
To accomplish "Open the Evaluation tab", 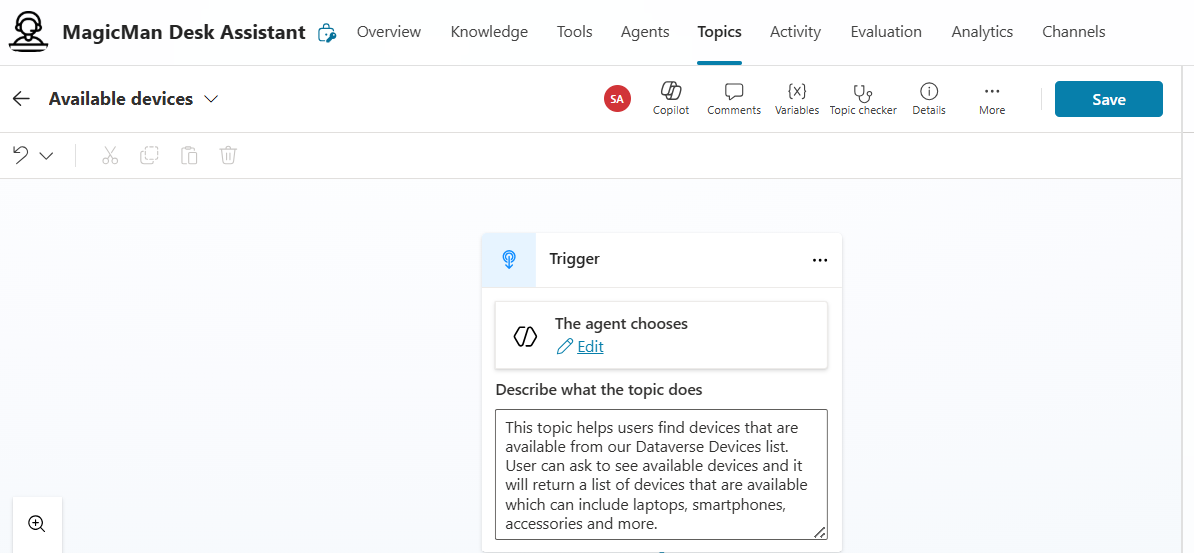I will tap(886, 32).
